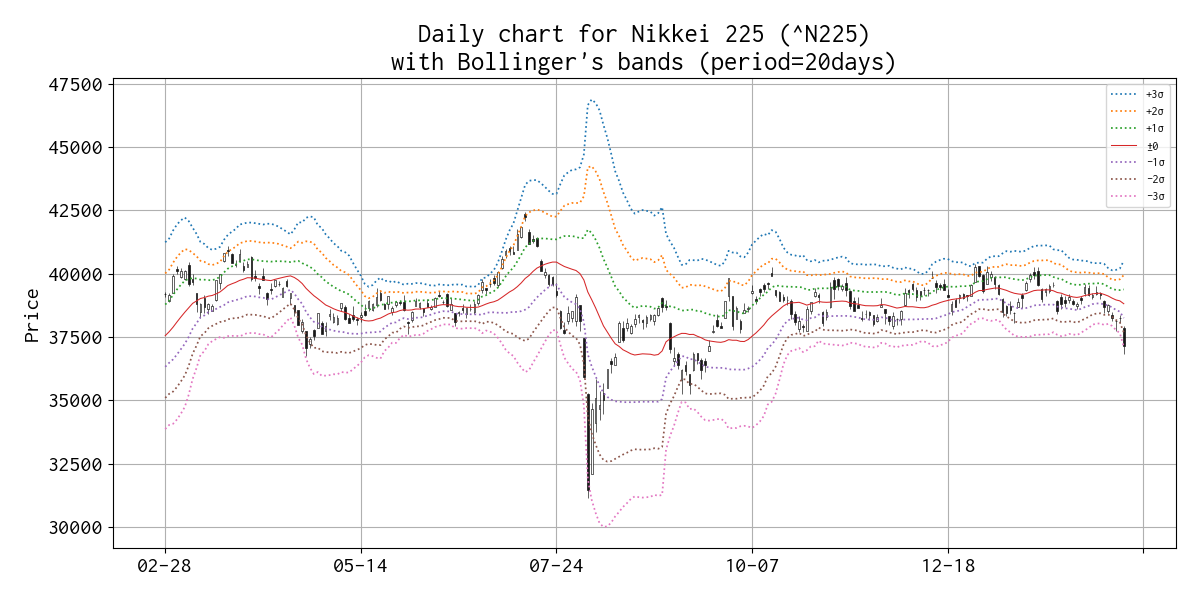Click the last candlestick at the chart's right end
The height and width of the screenshot is (600, 1200).
point(1125,338)
